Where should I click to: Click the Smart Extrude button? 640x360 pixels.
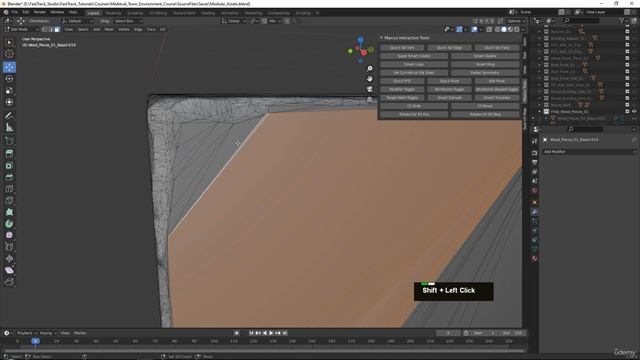(x=449, y=98)
